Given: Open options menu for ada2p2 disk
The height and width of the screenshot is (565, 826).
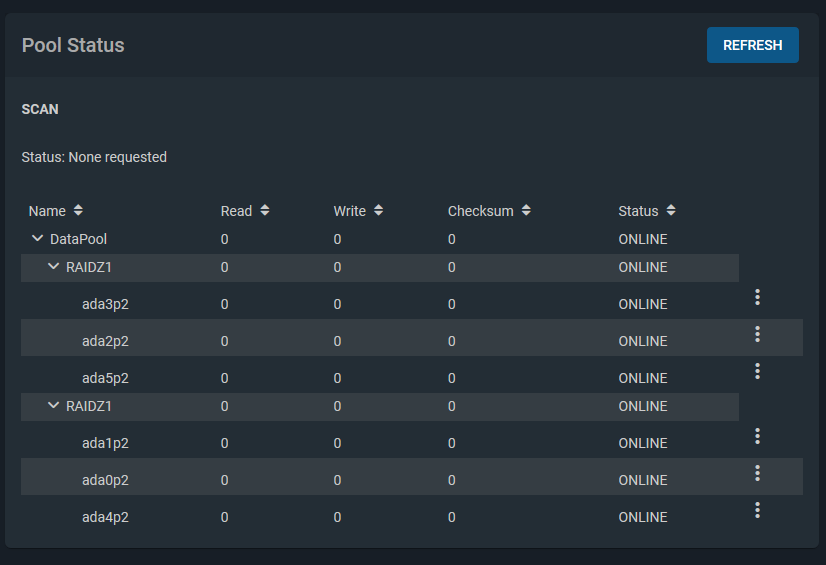Looking at the screenshot, I should (758, 334).
